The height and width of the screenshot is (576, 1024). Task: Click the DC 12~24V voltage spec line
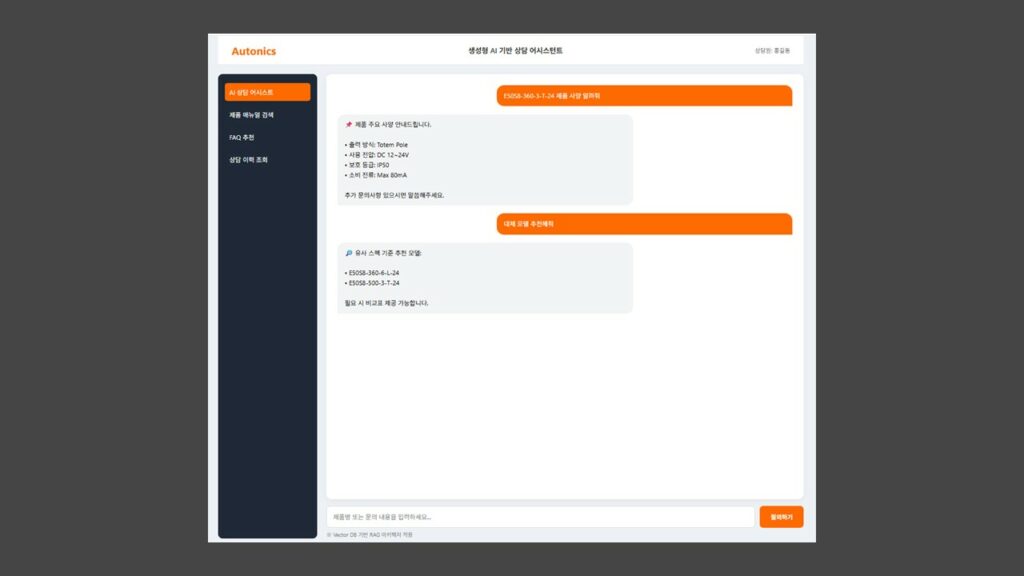click(x=377, y=155)
